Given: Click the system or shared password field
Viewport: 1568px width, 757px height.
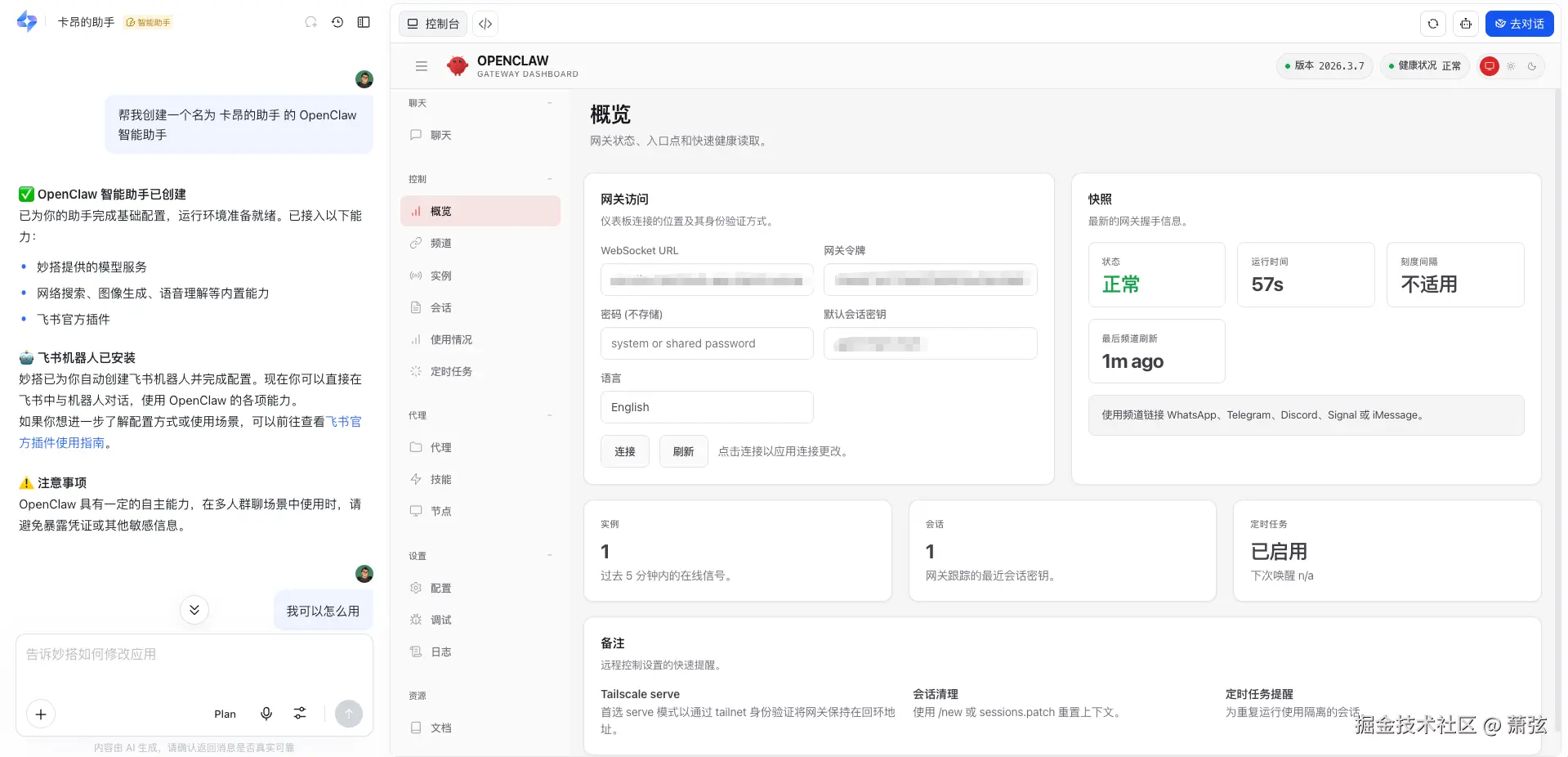Looking at the screenshot, I should [706, 343].
